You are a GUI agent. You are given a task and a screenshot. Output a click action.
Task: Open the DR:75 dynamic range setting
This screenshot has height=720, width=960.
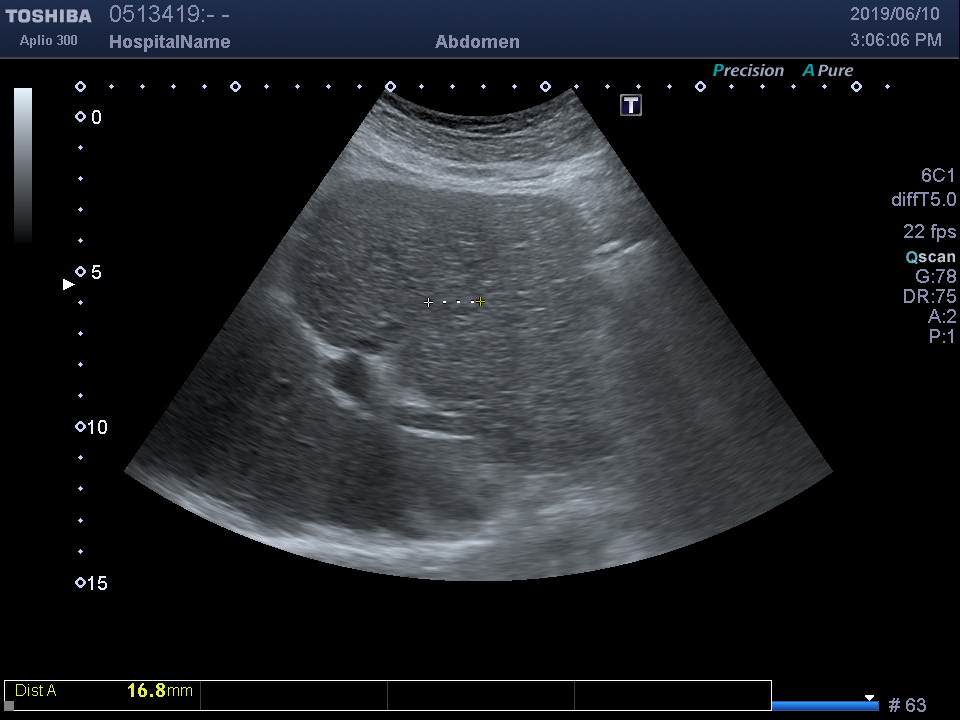point(929,297)
